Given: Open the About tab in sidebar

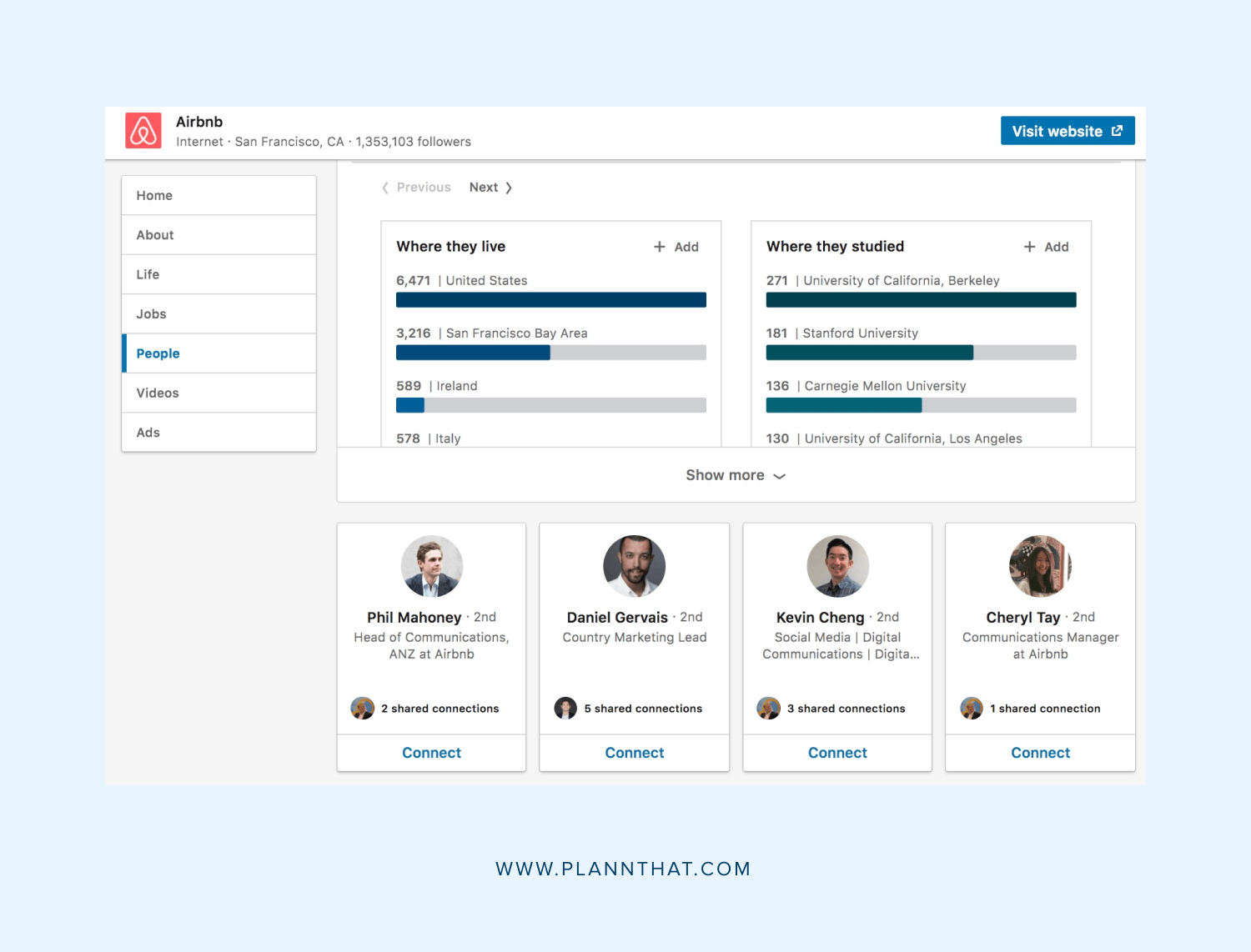Looking at the screenshot, I should click(219, 235).
